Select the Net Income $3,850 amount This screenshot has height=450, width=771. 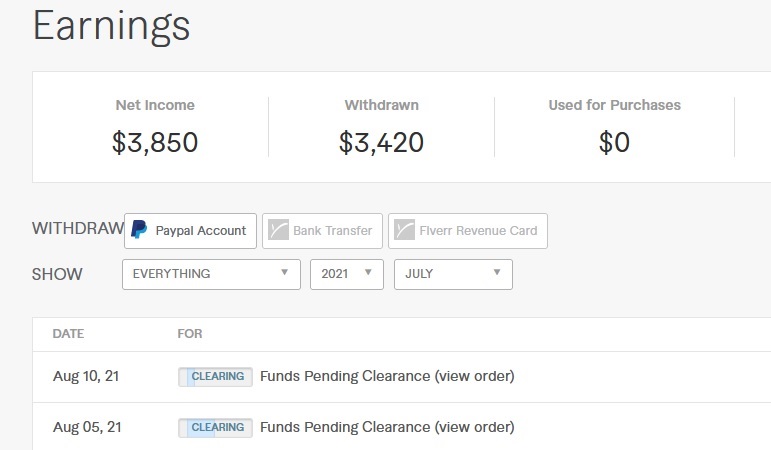click(x=155, y=143)
